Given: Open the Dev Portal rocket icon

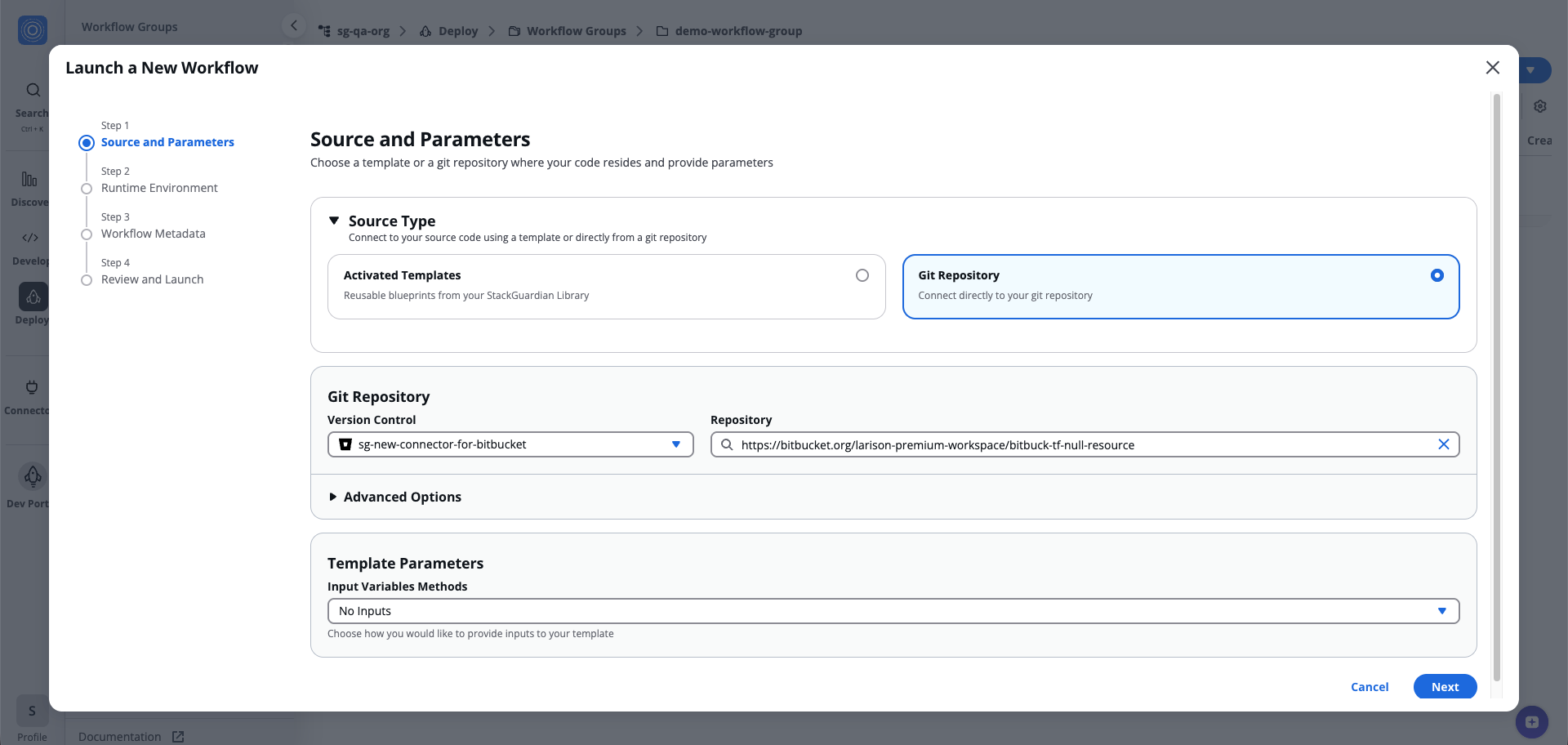Looking at the screenshot, I should click(x=33, y=476).
